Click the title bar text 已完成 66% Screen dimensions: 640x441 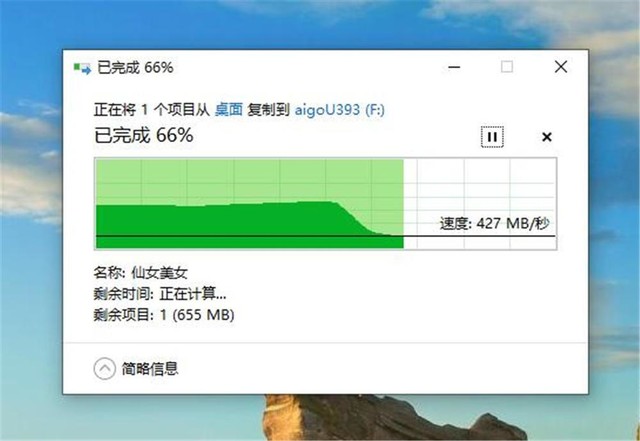click(x=135, y=67)
